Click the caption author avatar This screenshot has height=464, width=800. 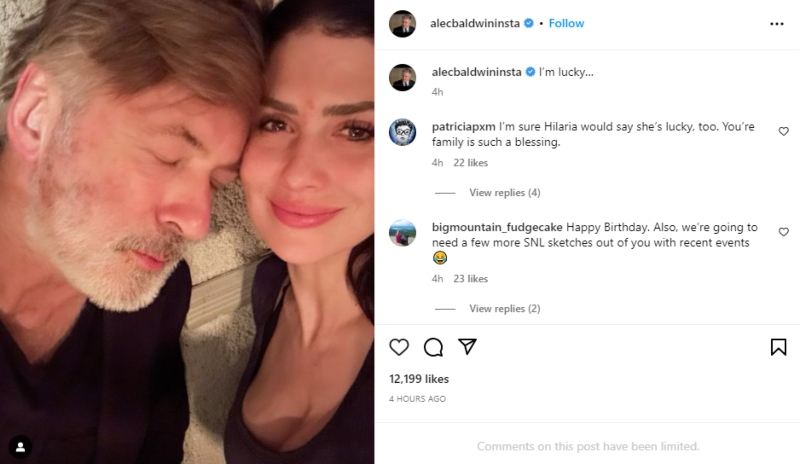[402, 77]
